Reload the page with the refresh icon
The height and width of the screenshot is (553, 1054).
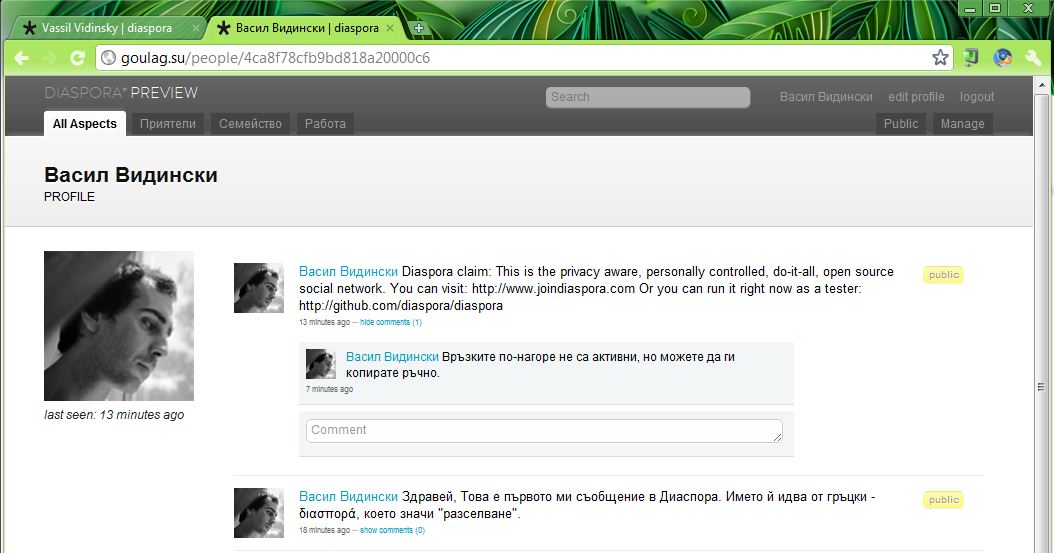pos(77,58)
